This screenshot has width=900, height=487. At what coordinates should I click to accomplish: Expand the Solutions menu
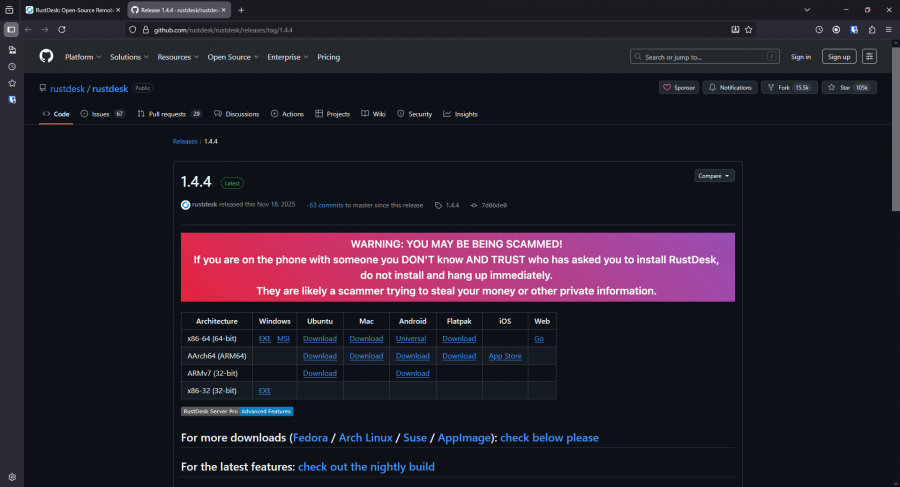click(129, 57)
